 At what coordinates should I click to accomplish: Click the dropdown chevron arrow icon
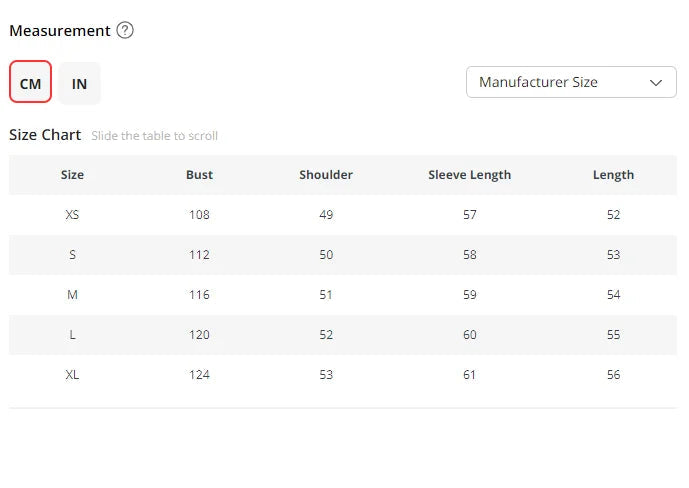656,83
